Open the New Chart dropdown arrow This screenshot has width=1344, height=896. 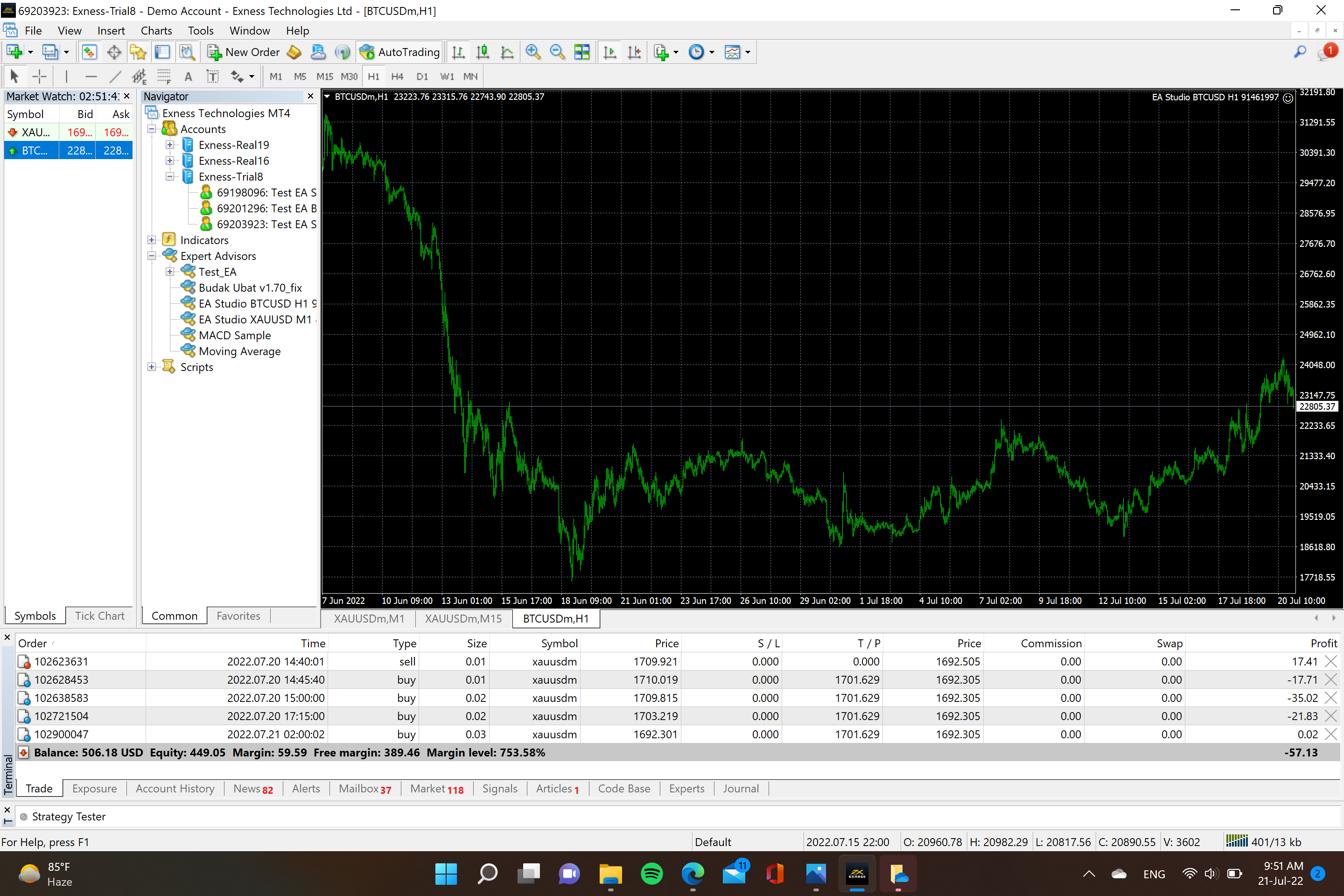[30, 52]
